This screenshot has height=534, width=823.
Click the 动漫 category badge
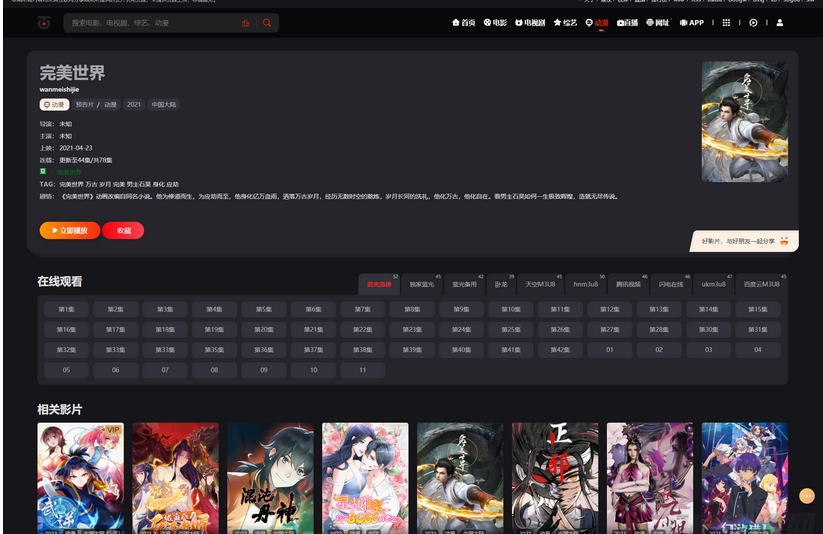coord(55,104)
